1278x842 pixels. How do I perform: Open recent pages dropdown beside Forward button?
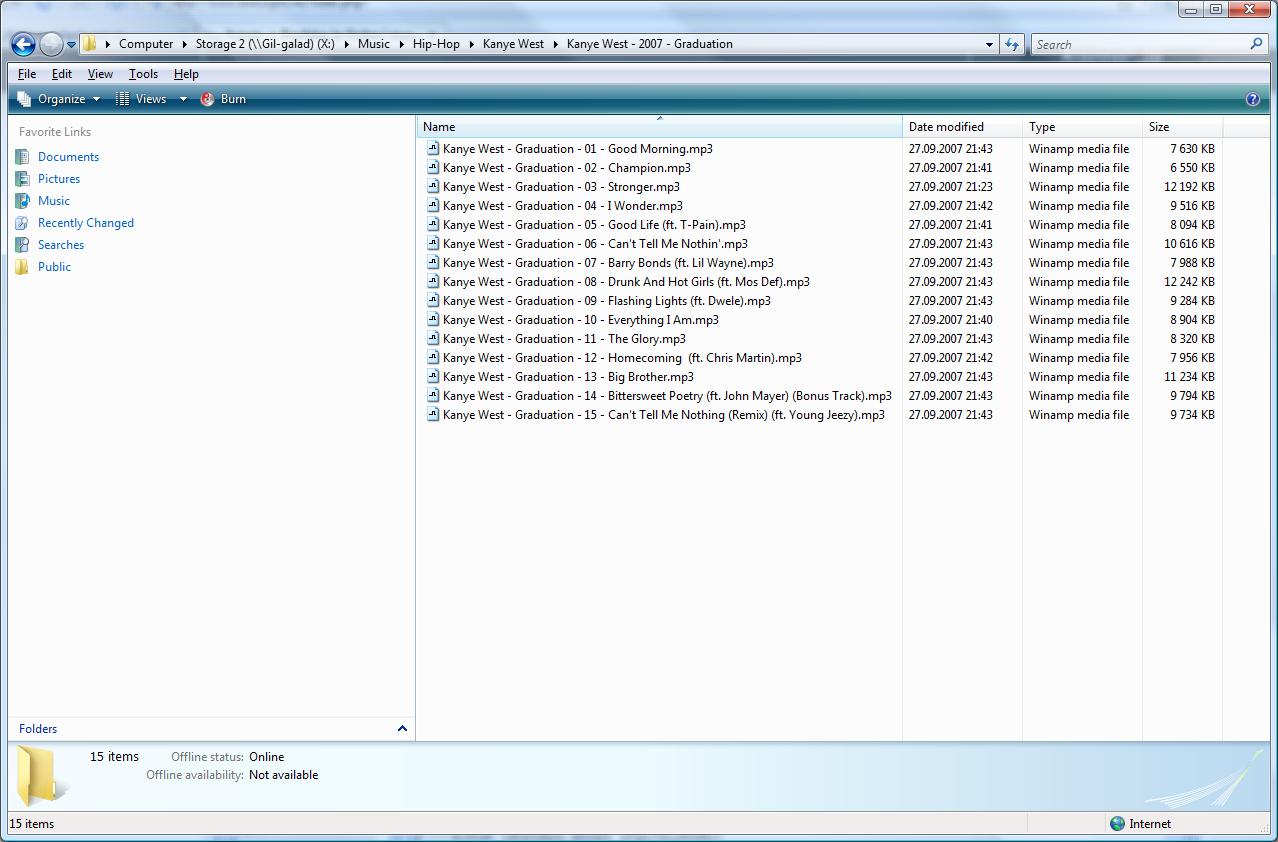71,45
